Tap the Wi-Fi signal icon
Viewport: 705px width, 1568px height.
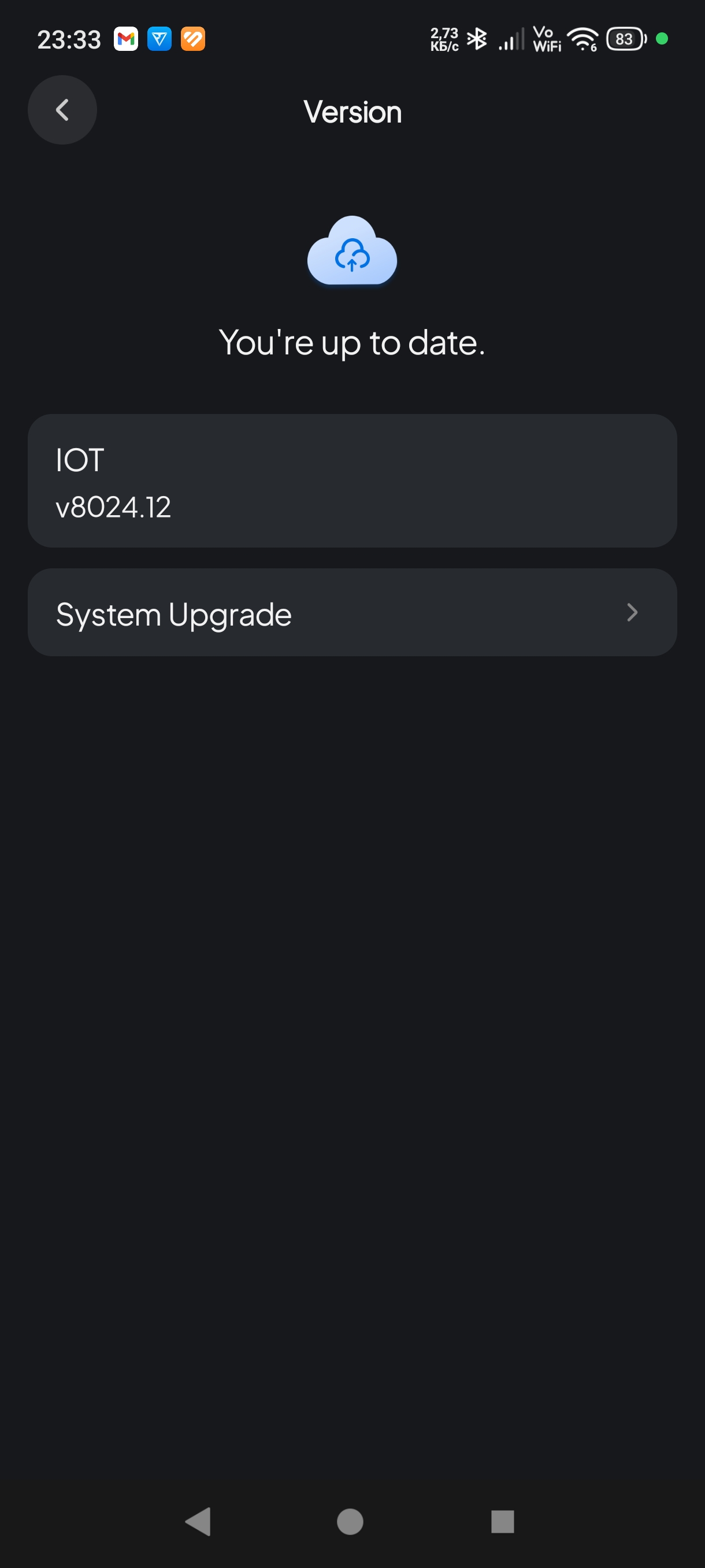click(x=583, y=39)
